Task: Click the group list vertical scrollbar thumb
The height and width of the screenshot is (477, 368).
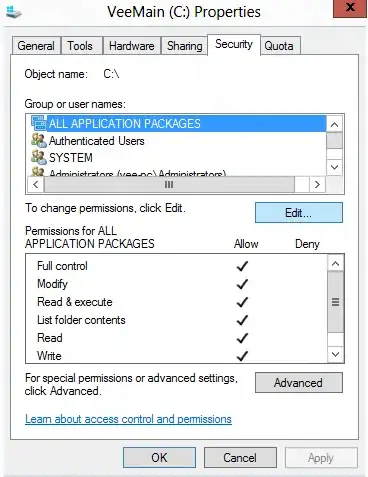Action: click(x=334, y=140)
